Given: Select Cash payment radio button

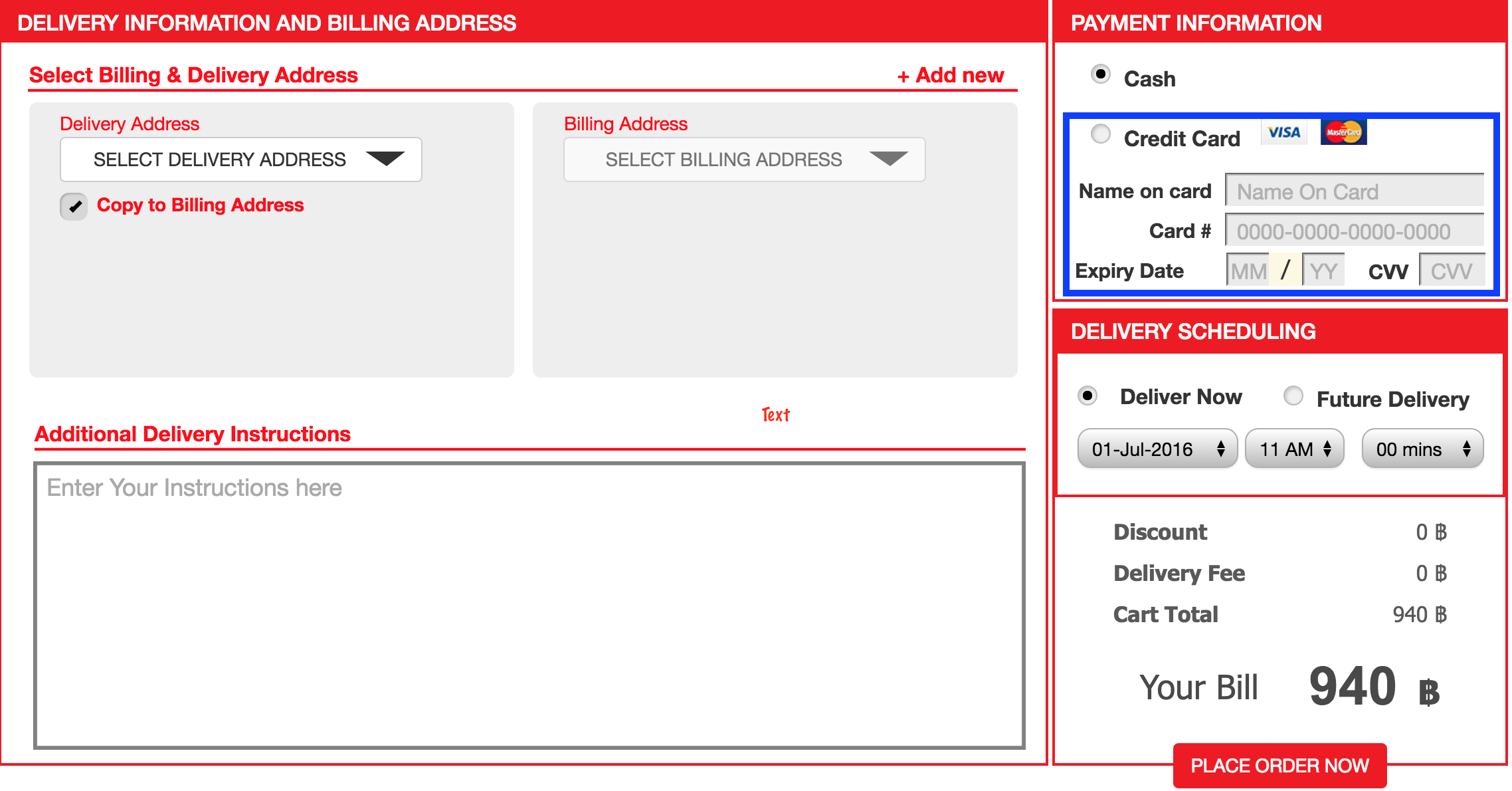Looking at the screenshot, I should coord(1101,74).
